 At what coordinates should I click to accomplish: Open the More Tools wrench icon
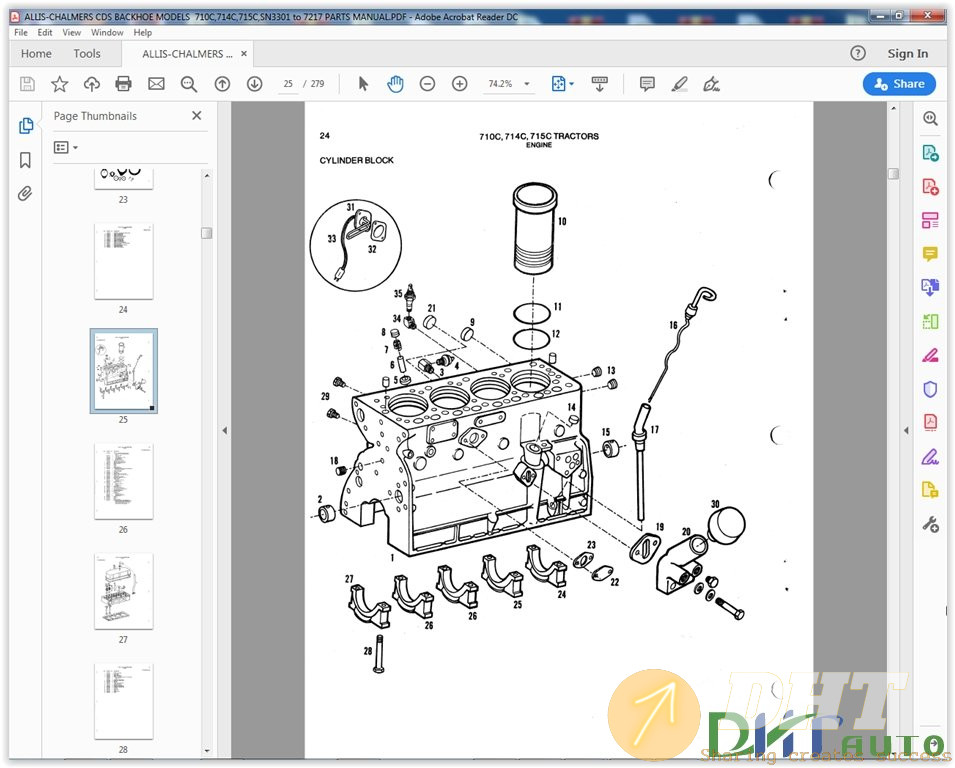(930, 524)
